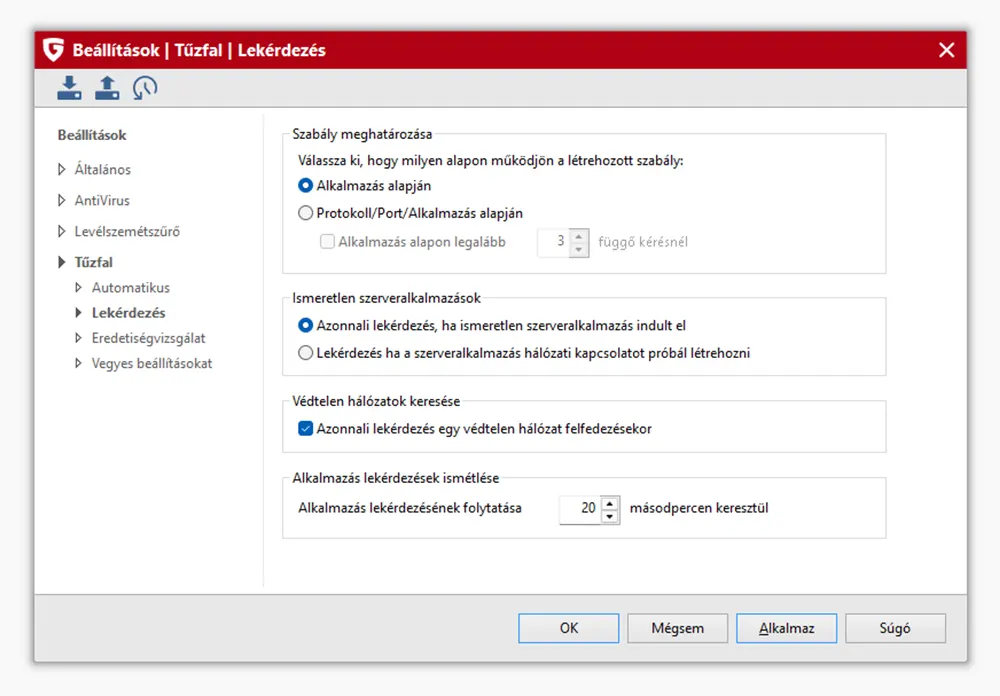Open the Eredetiségvizsgálat section

click(148, 338)
